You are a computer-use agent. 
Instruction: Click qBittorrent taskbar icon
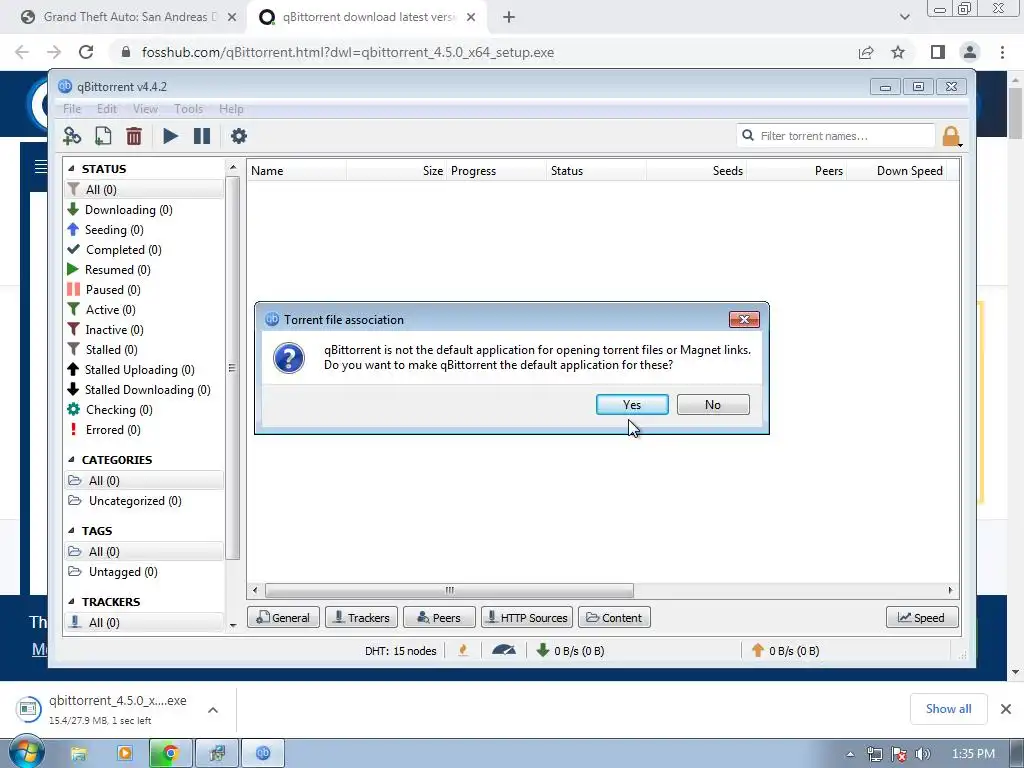pyautogui.click(x=263, y=753)
